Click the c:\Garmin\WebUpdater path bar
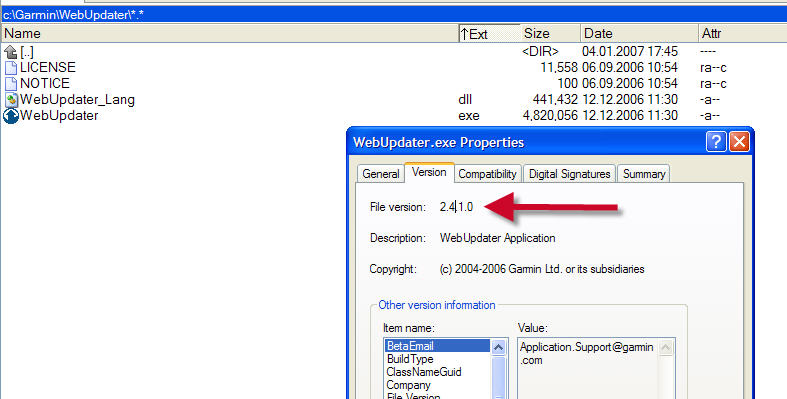787x399 pixels. point(394,15)
